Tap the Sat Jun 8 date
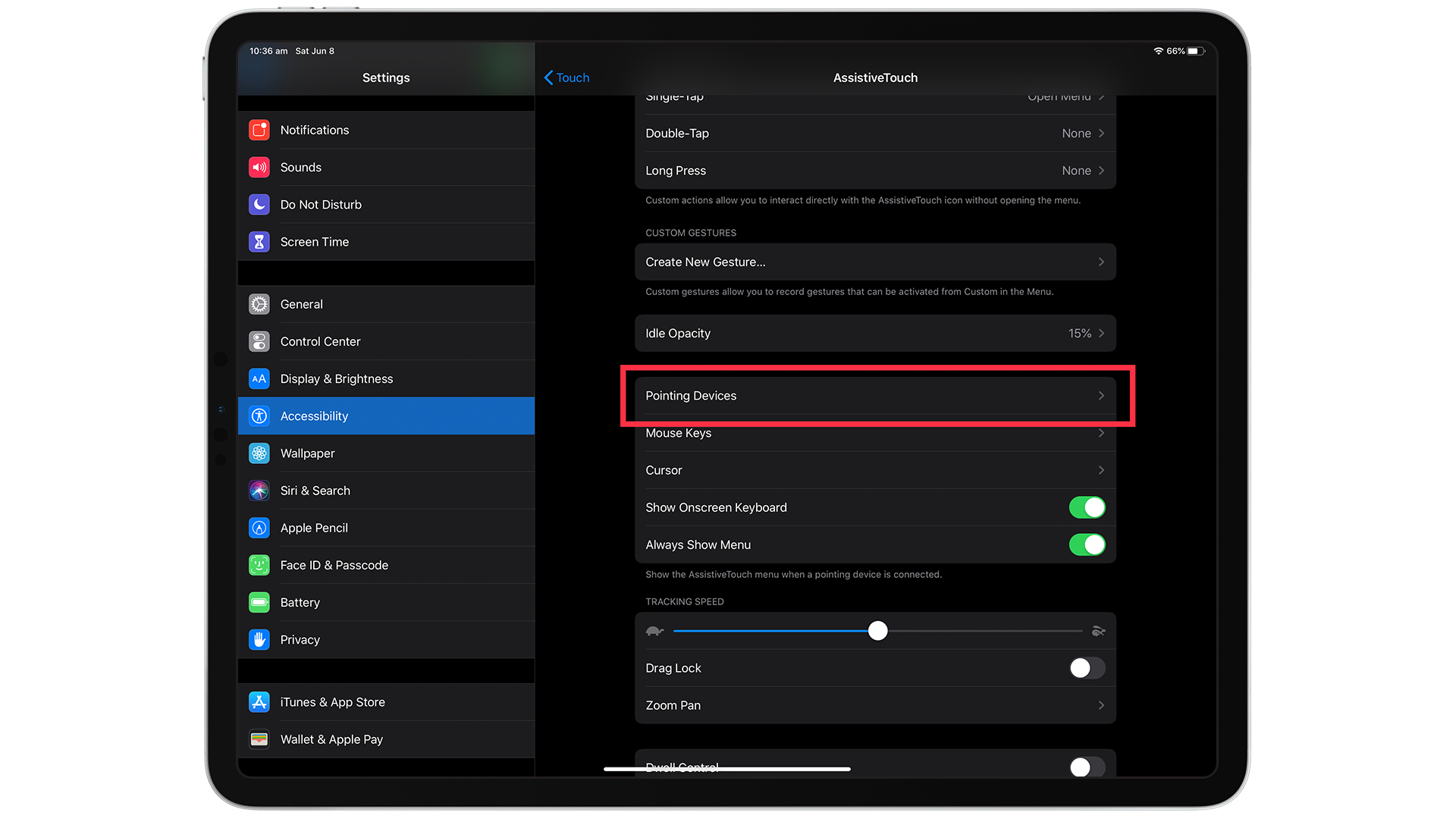Image resolution: width=1456 pixels, height=819 pixels. click(315, 51)
